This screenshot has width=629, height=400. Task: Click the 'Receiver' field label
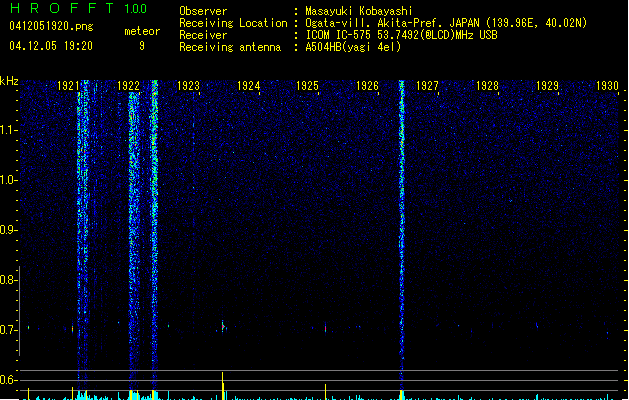coord(203,35)
